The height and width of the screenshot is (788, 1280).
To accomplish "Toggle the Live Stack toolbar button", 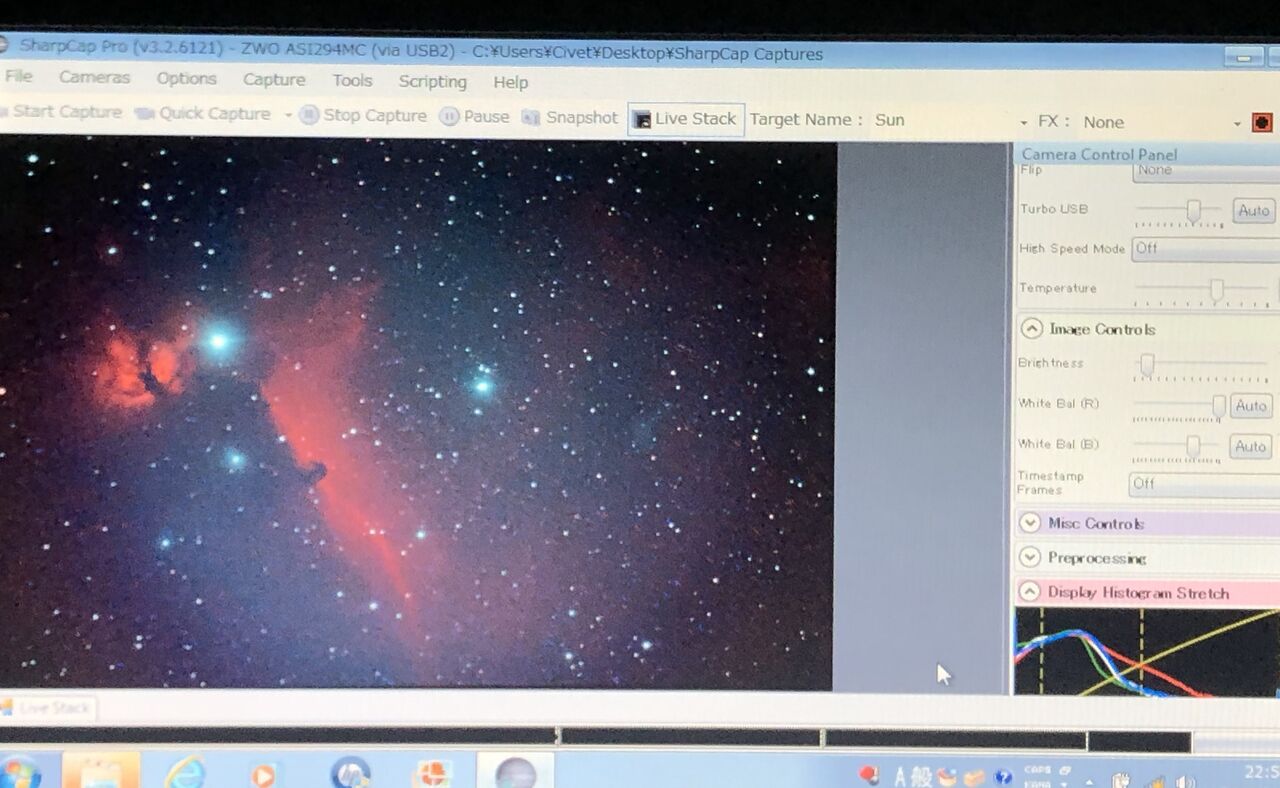I will click(686, 119).
